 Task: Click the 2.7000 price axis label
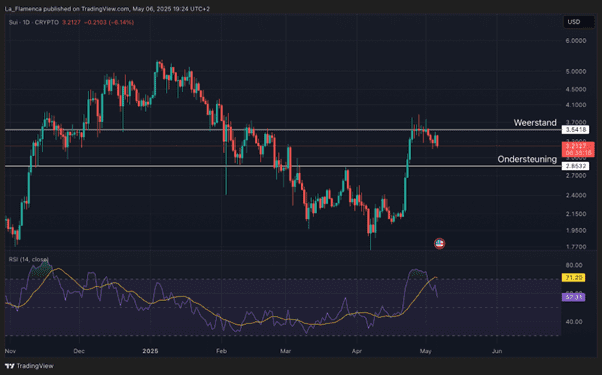coord(576,175)
